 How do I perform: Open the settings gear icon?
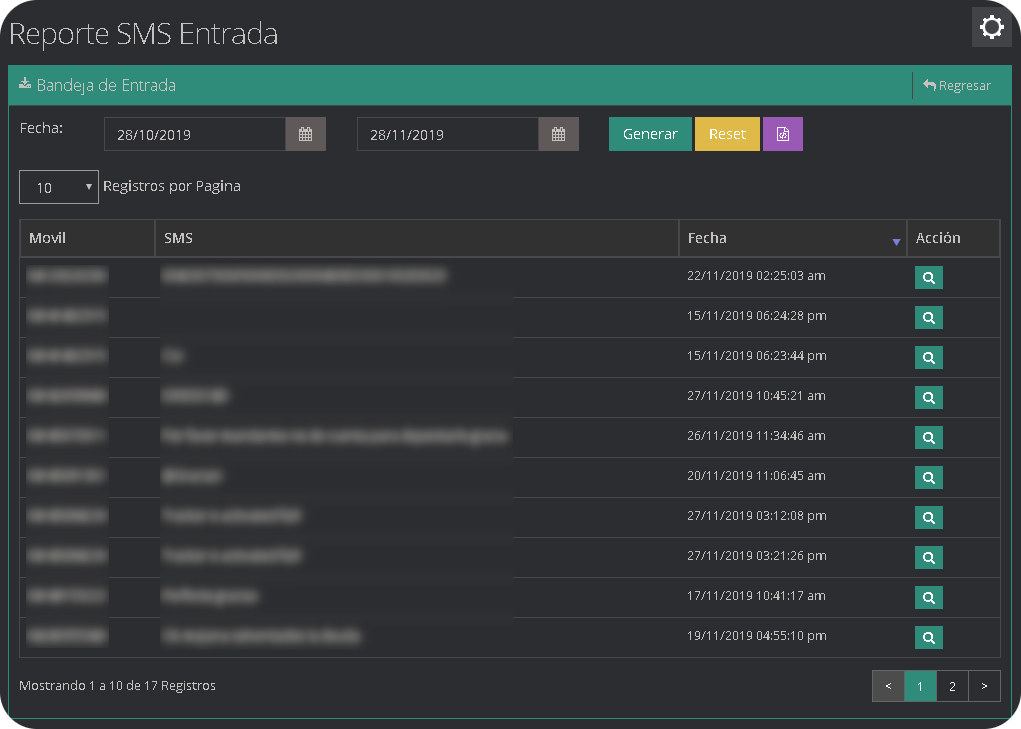click(991, 27)
